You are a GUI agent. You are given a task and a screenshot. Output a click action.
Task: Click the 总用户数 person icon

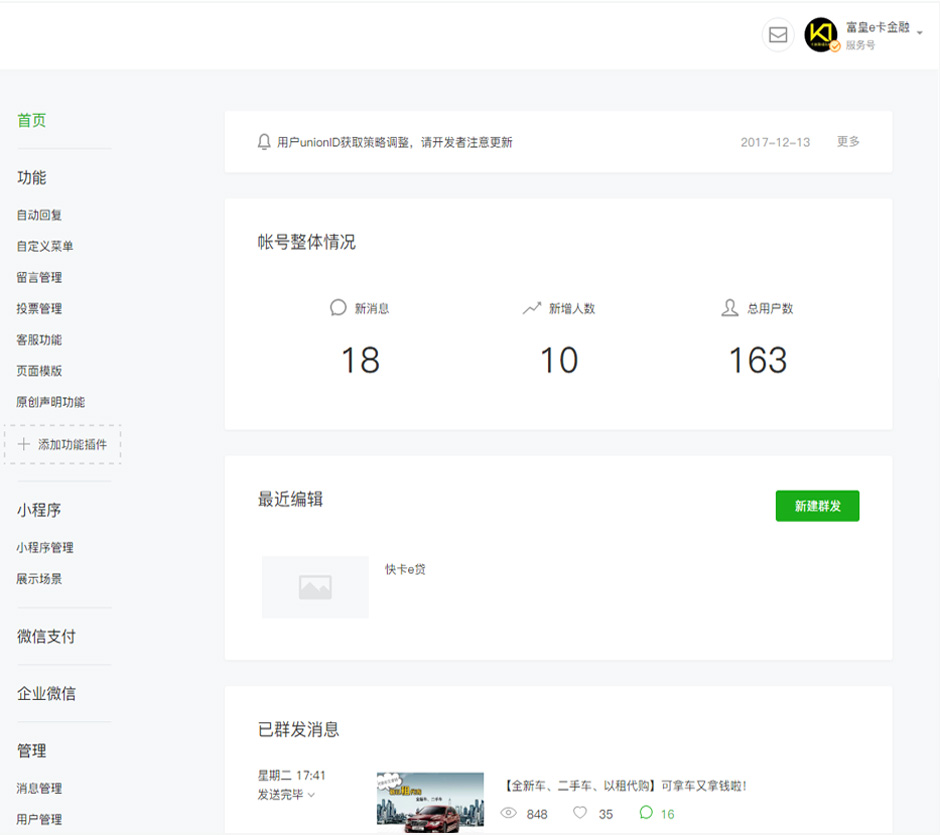pyautogui.click(x=730, y=308)
